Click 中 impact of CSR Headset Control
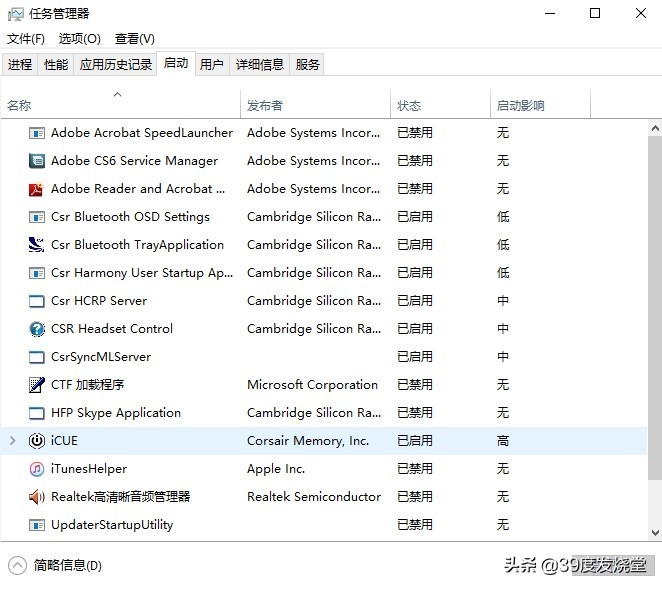This screenshot has width=662, height=589. (x=503, y=329)
